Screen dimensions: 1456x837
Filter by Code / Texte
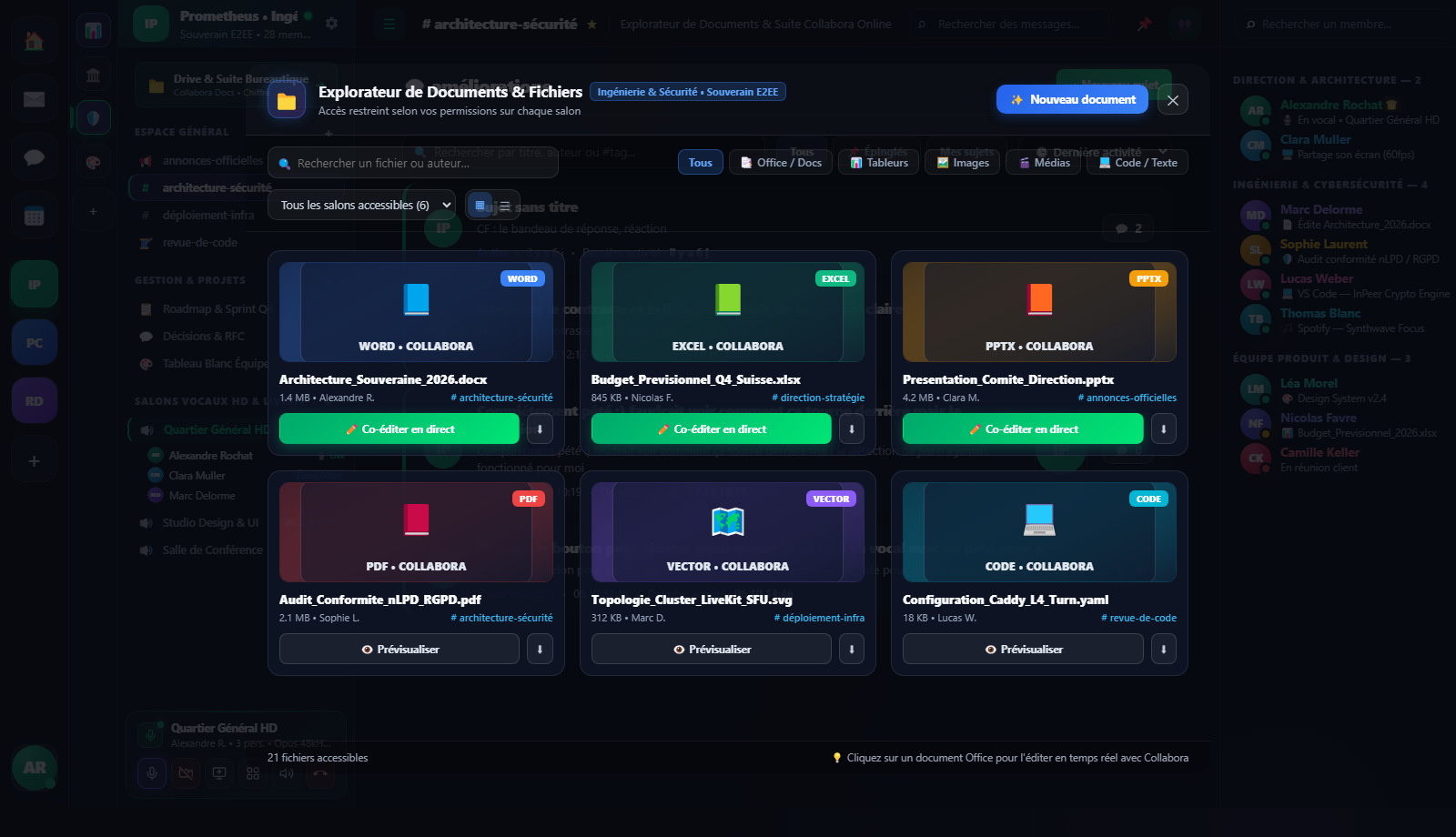[1137, 163]
